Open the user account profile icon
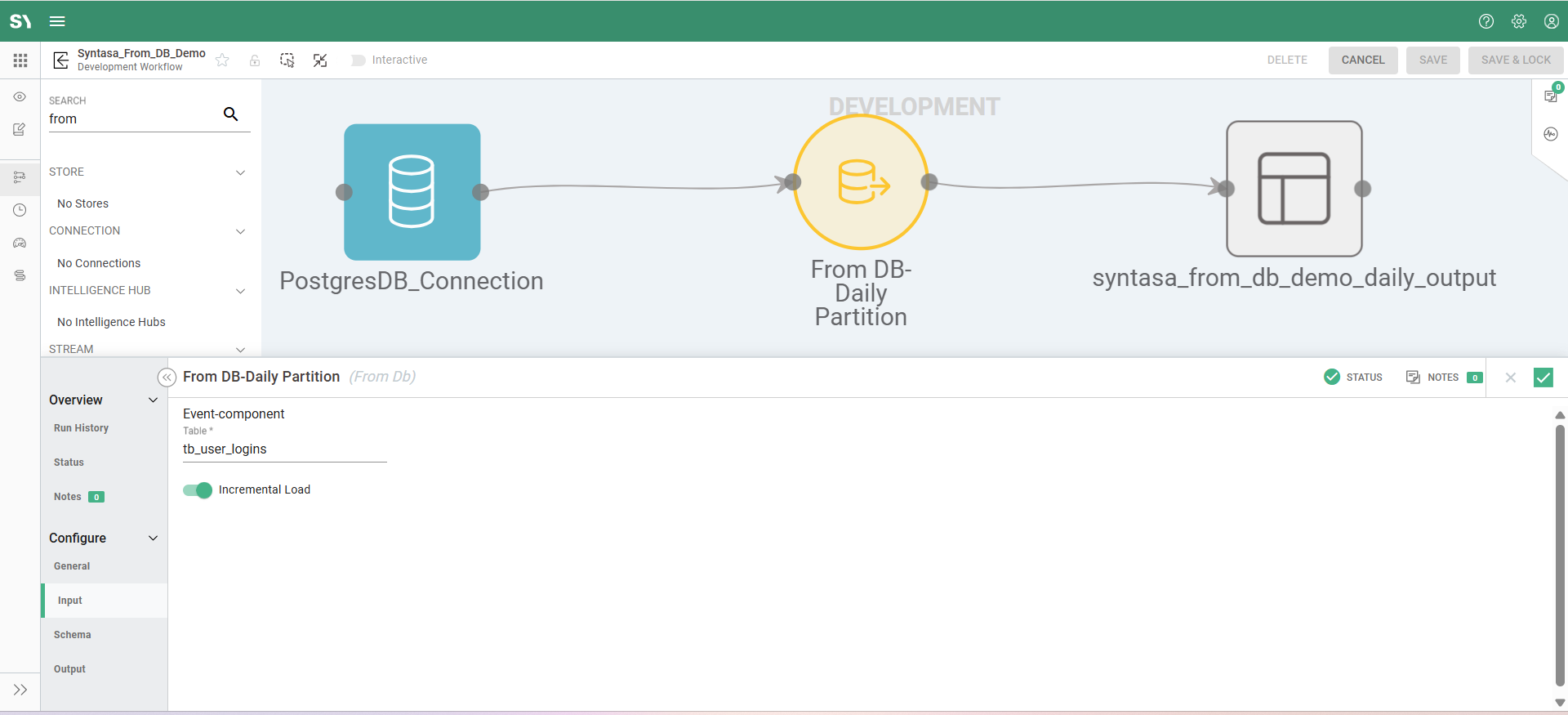 pyautogui.click(x=1551, y=21)
